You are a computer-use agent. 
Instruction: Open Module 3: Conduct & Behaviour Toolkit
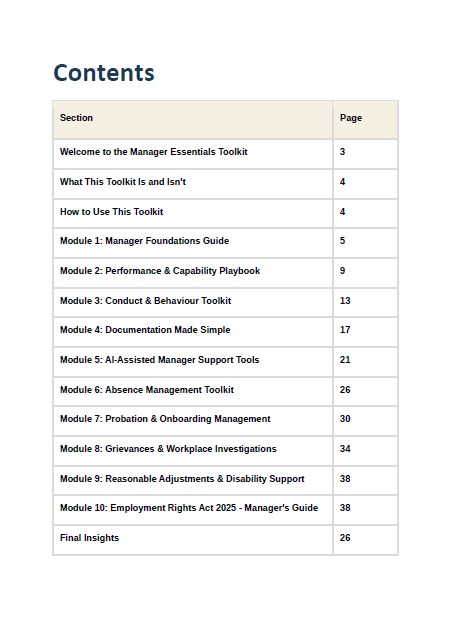145,301
